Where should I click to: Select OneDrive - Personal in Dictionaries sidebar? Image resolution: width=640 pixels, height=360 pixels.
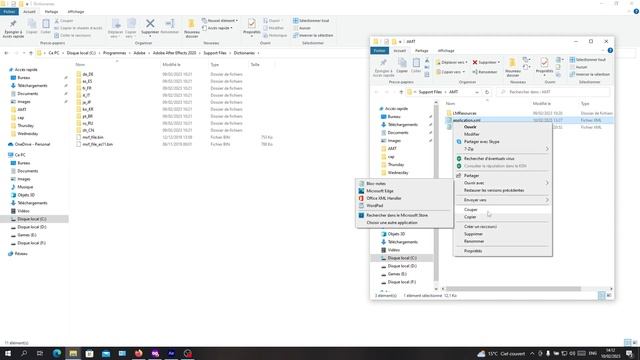[x=32, y=144]
